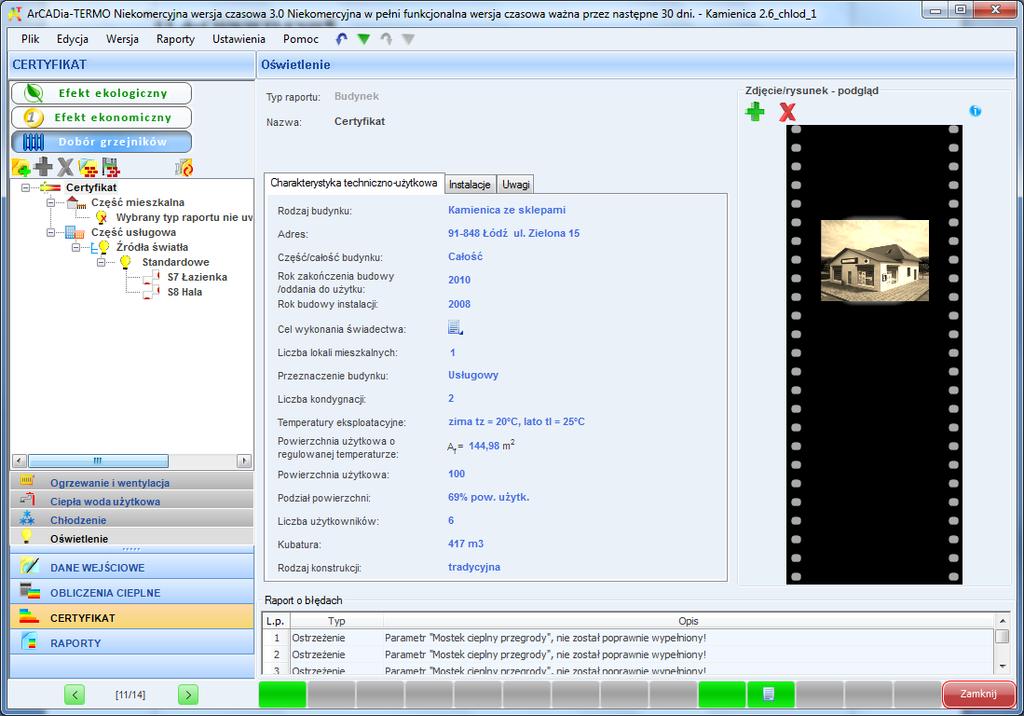The height and width of the screenshot is (716, 1024).
Task: Open the Plik menu
Action: point(30,39)
